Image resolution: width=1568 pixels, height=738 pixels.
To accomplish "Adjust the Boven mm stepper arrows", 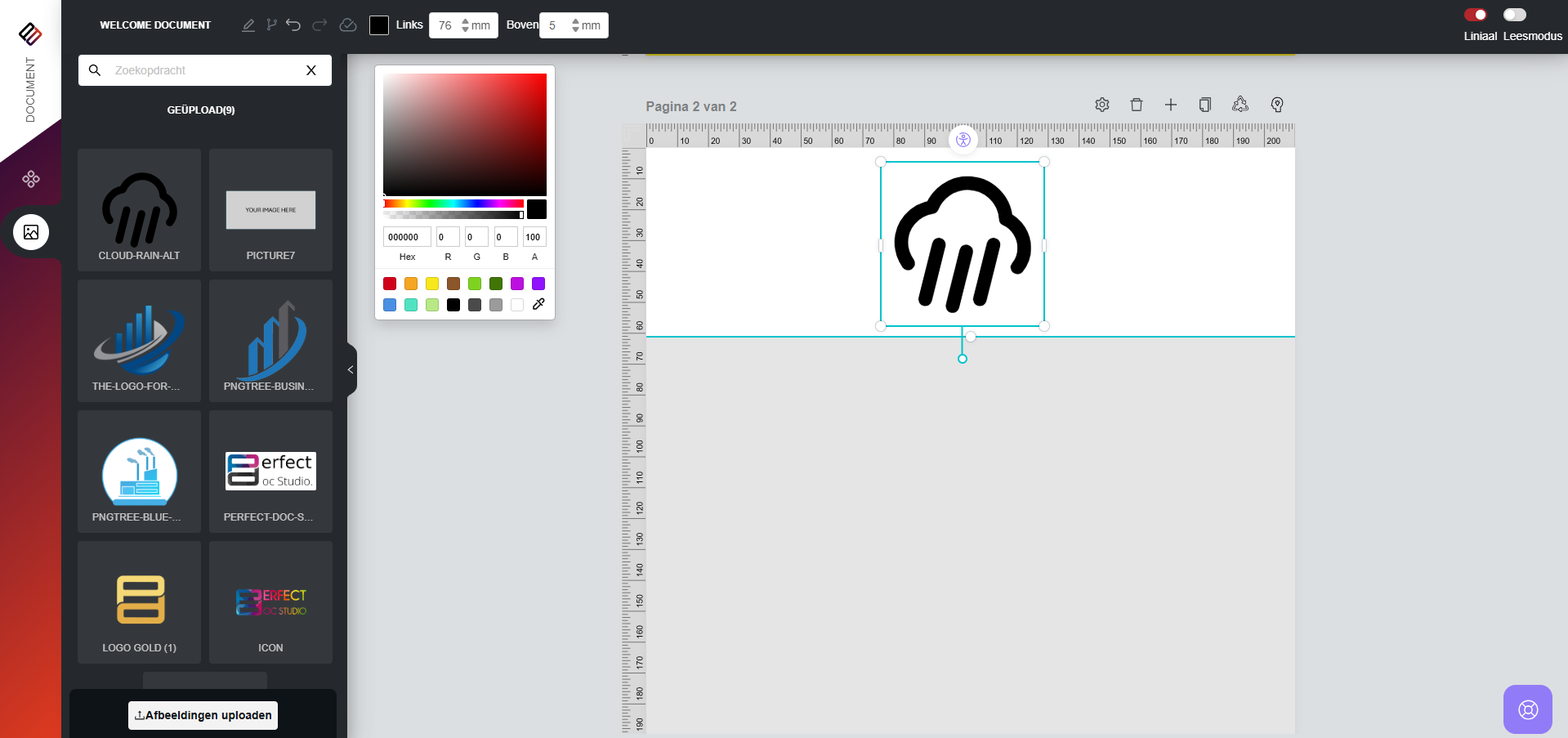I will point(575,25).
